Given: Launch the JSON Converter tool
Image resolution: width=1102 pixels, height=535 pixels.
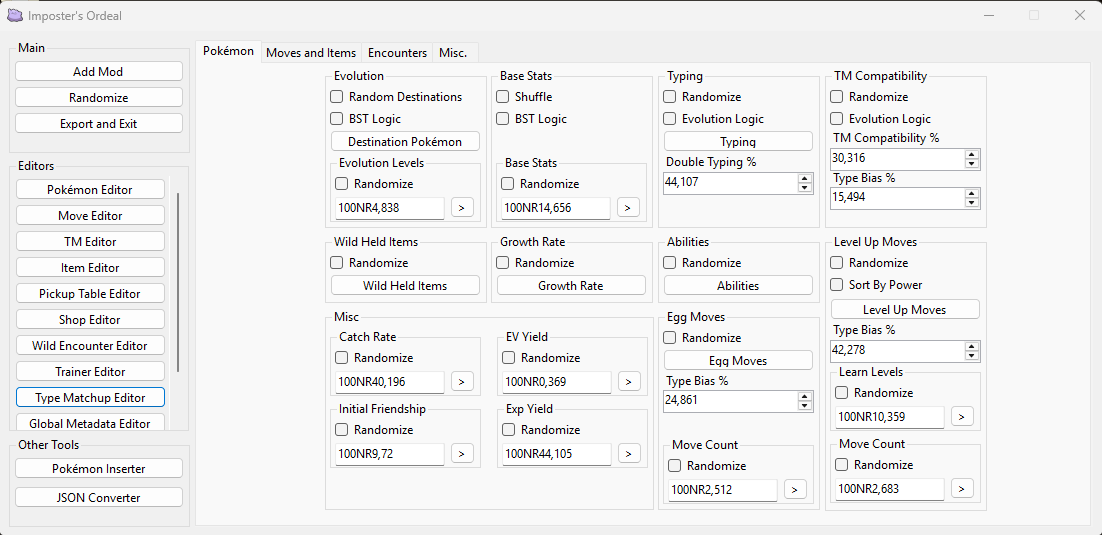Looking at the screenshot, I should (x=98, y=498).
